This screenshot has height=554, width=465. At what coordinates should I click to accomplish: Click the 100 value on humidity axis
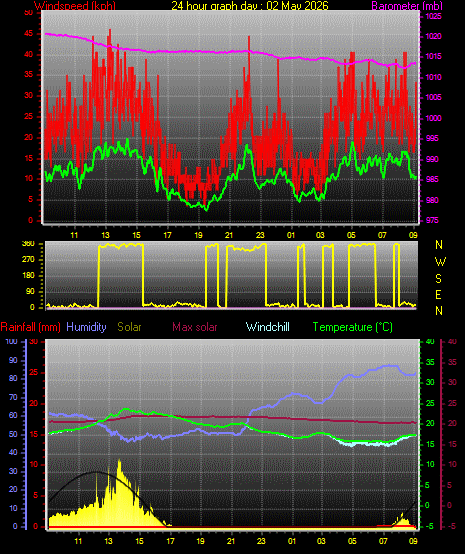(11, 342)
